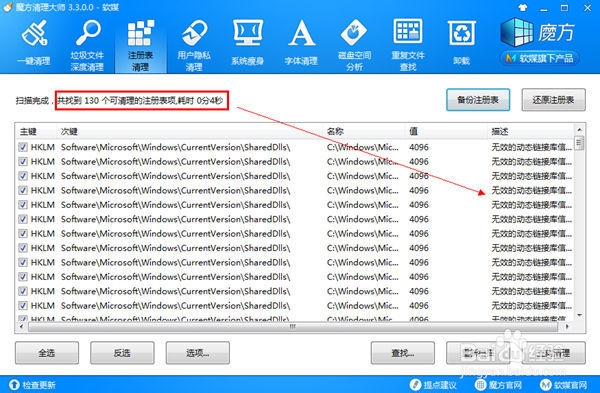Open 系统瘦身 system slimming tool
This screenshot has height=393, width=600.
pyautogui.click(x=248, y=43)
